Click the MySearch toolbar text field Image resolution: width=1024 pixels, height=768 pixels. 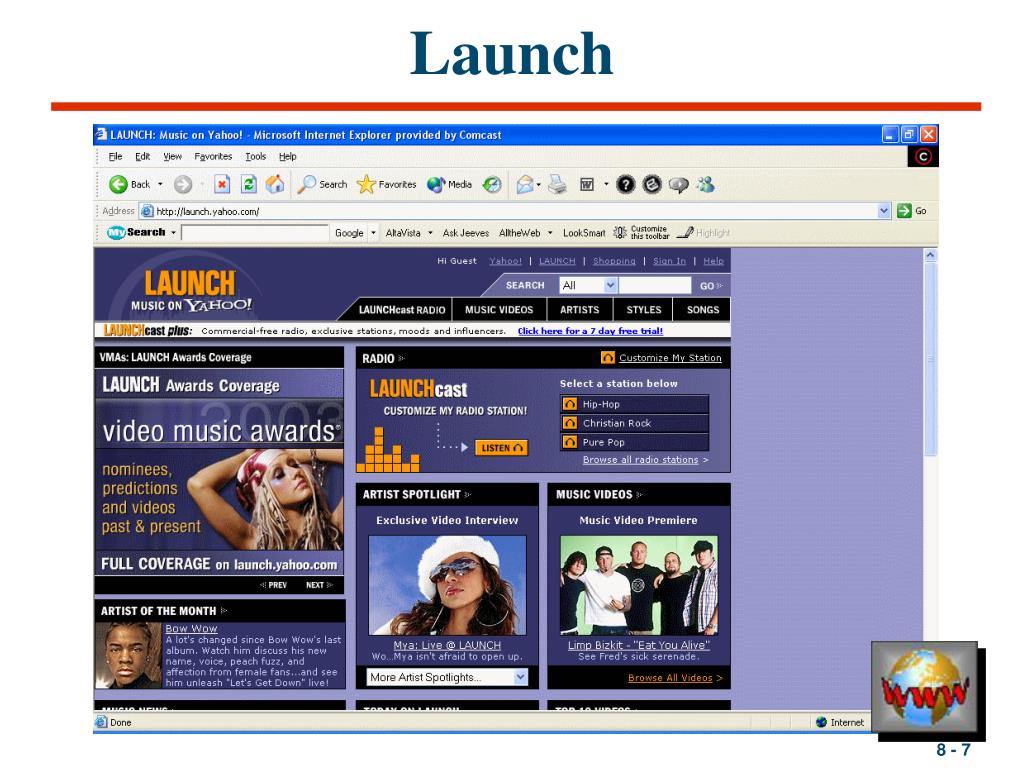pyautogui.click(x=255, y=232)
